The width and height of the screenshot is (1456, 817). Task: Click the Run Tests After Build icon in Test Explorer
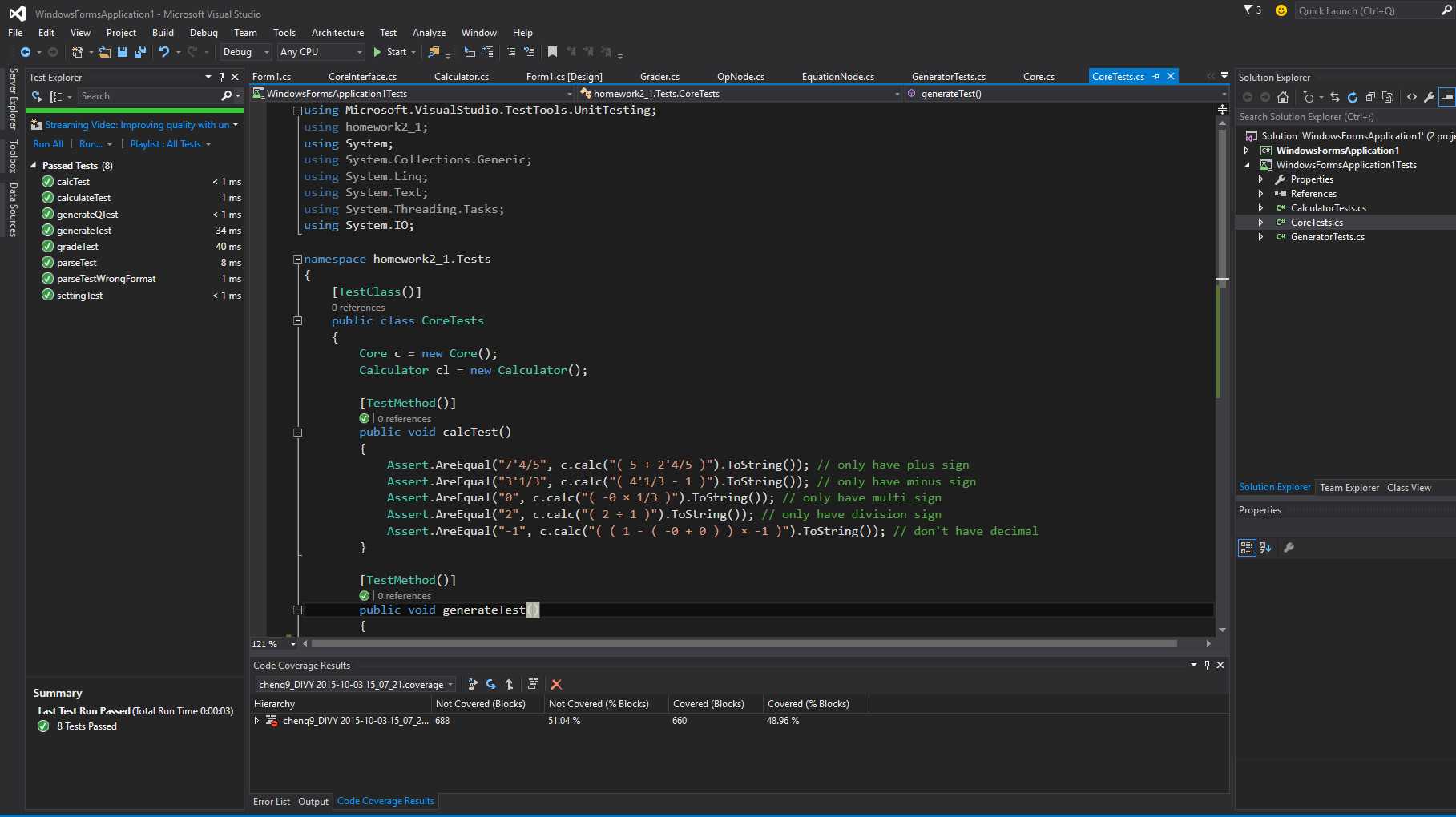pyautogui.click(x=37, y=96)
